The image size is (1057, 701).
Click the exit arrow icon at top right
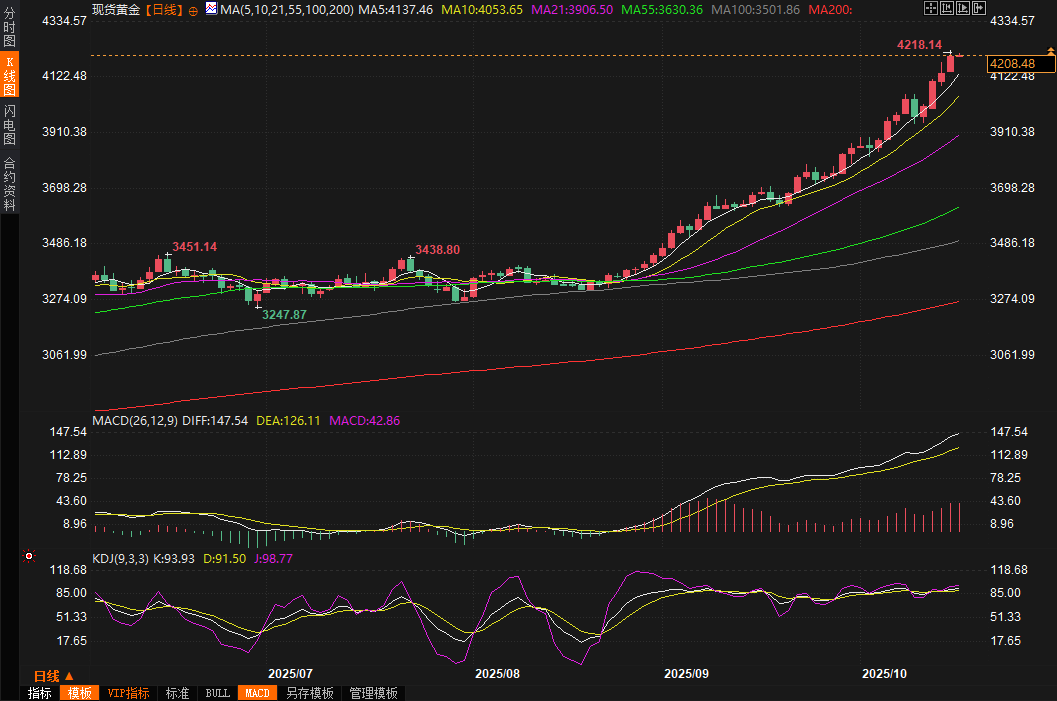978,9
